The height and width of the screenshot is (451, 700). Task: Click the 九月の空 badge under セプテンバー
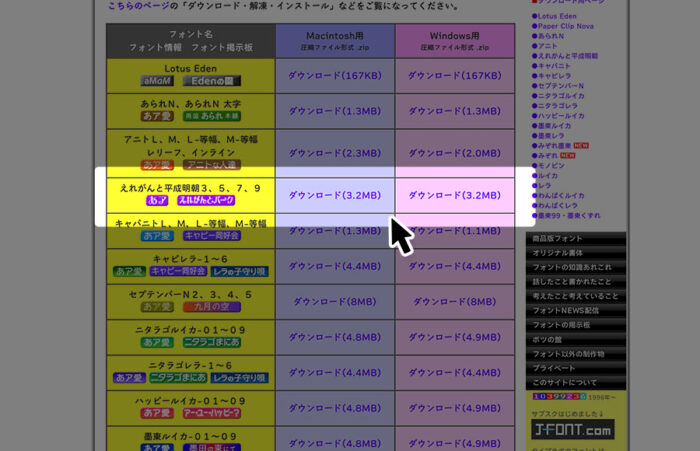coord(208,306)
